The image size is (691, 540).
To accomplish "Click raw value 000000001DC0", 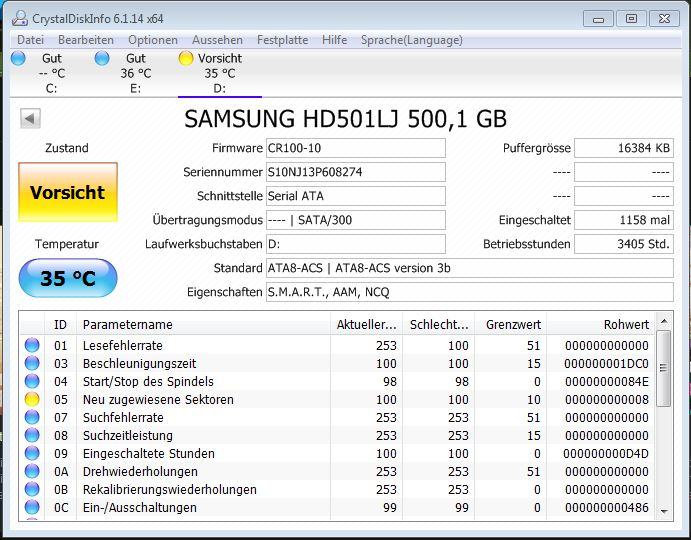I will click(606, 363).
